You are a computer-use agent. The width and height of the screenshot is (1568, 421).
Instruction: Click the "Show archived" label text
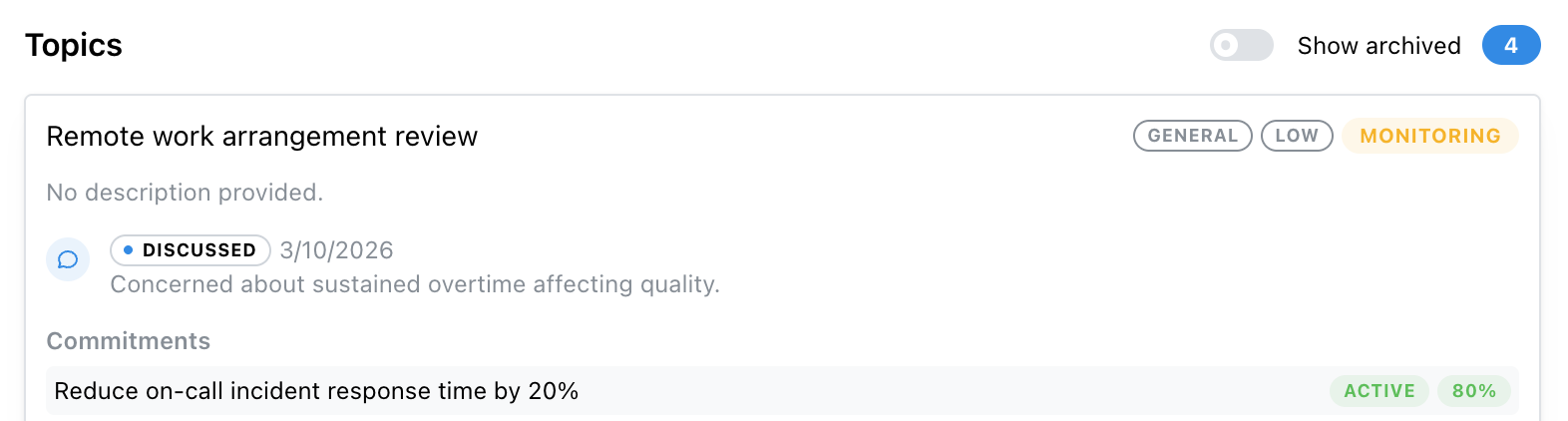1378,46
